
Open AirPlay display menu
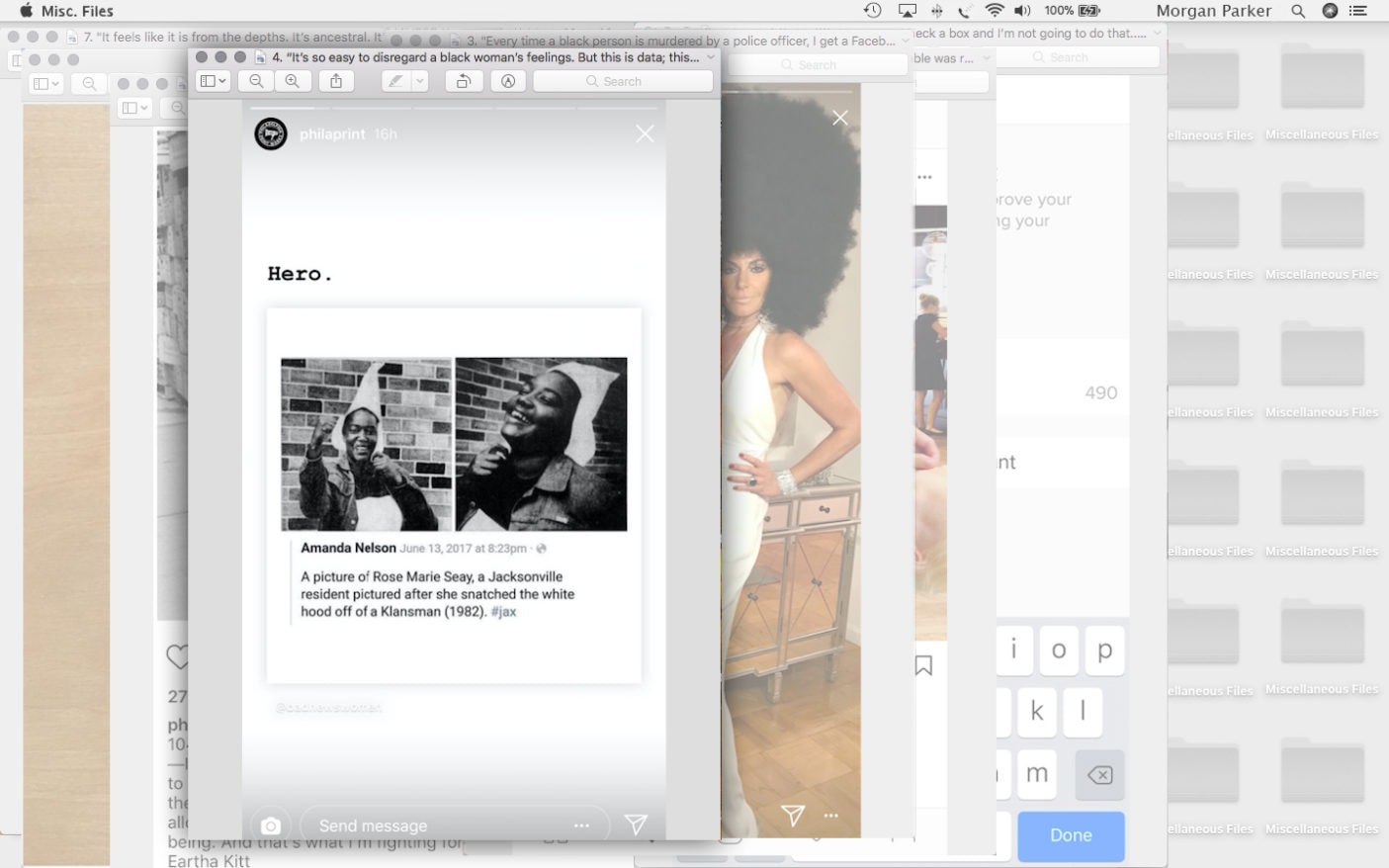(907, 11)
